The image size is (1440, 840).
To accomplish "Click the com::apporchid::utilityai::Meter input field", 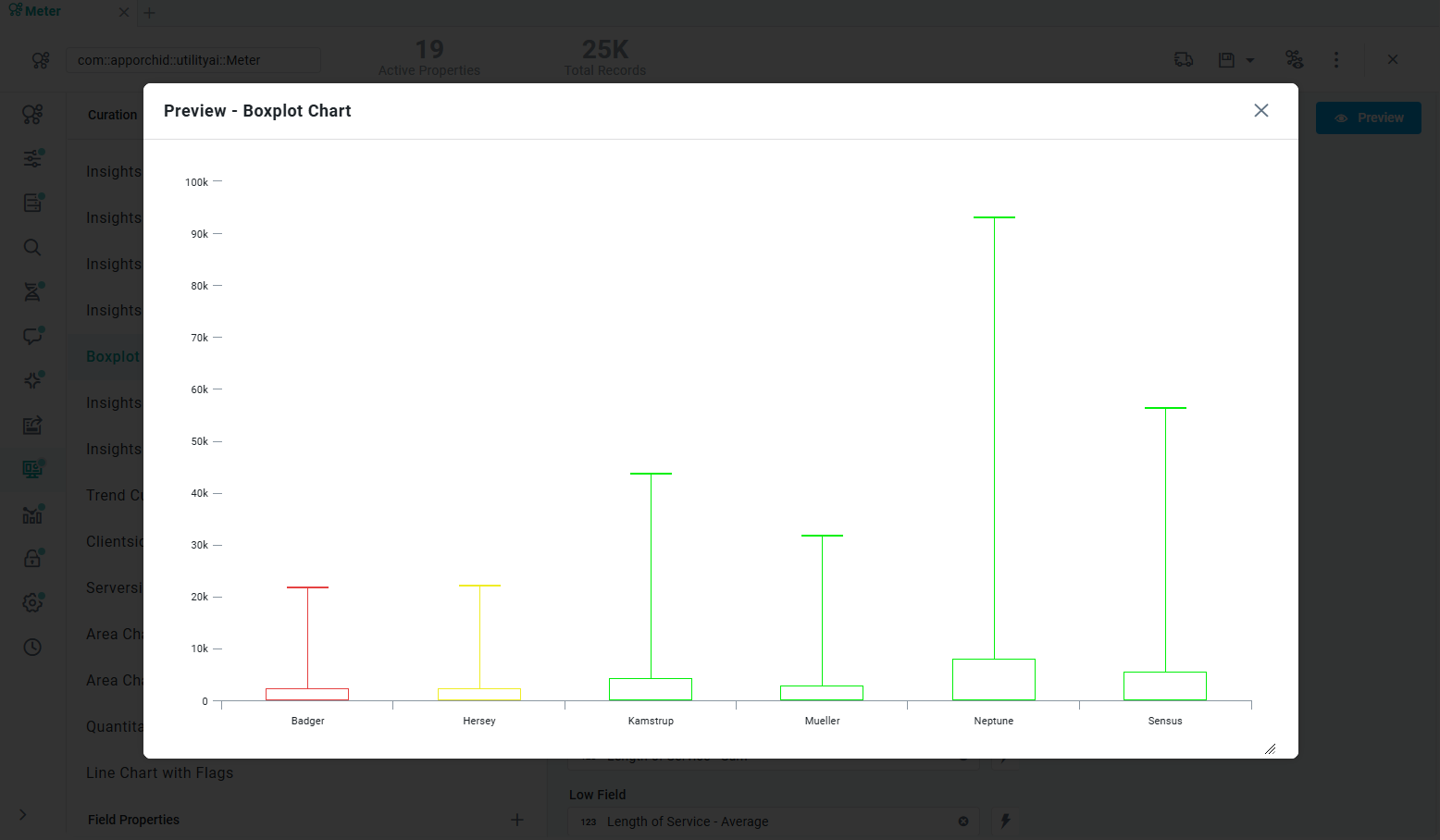I will tap(192, 60).
